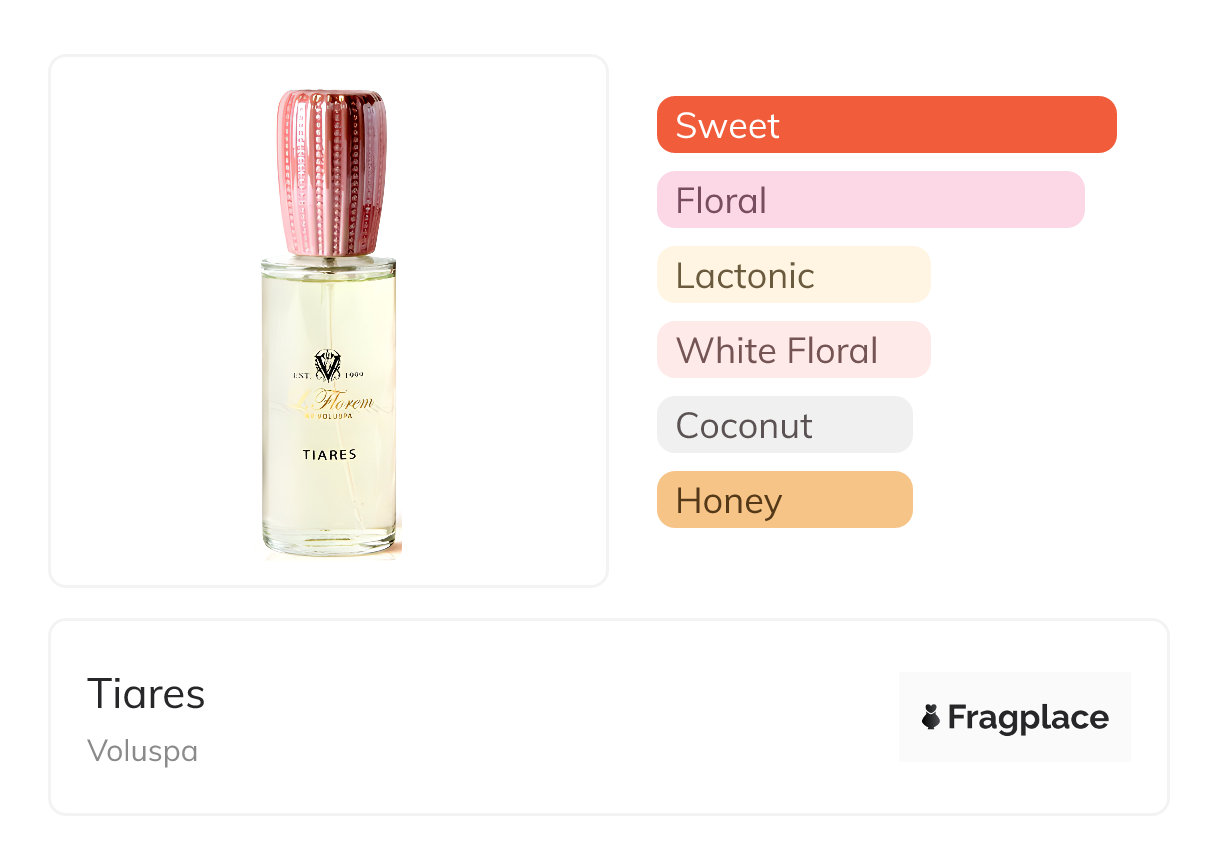Click the Fragplace wordmark text
This screenshot has height=864, width=1218.
1028,717
